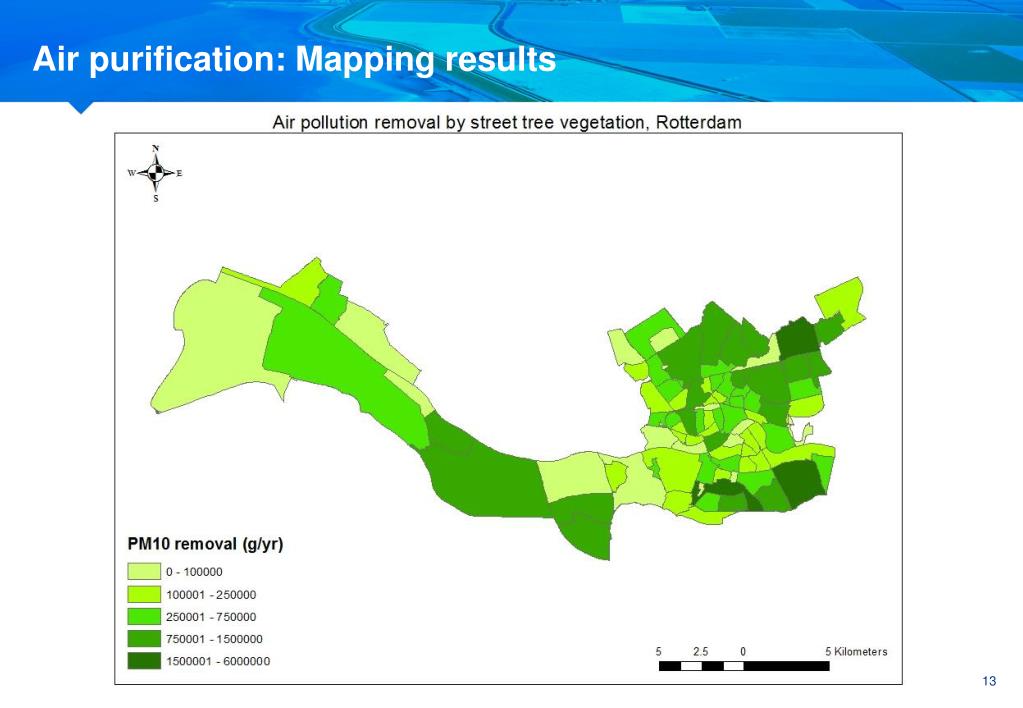Click the '2.5' scale bar label
Screen dimensions: 1023x708
(x=701, y=651)
